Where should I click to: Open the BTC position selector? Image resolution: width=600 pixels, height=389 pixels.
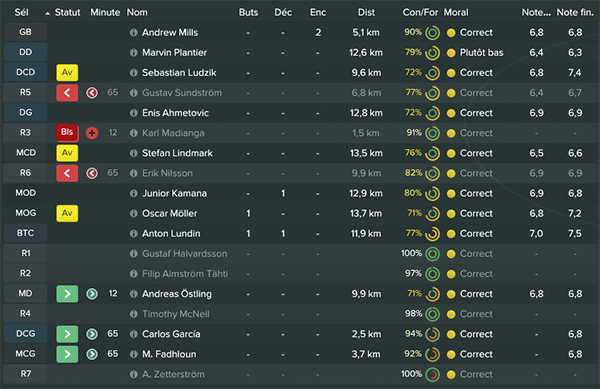[25, 233]
